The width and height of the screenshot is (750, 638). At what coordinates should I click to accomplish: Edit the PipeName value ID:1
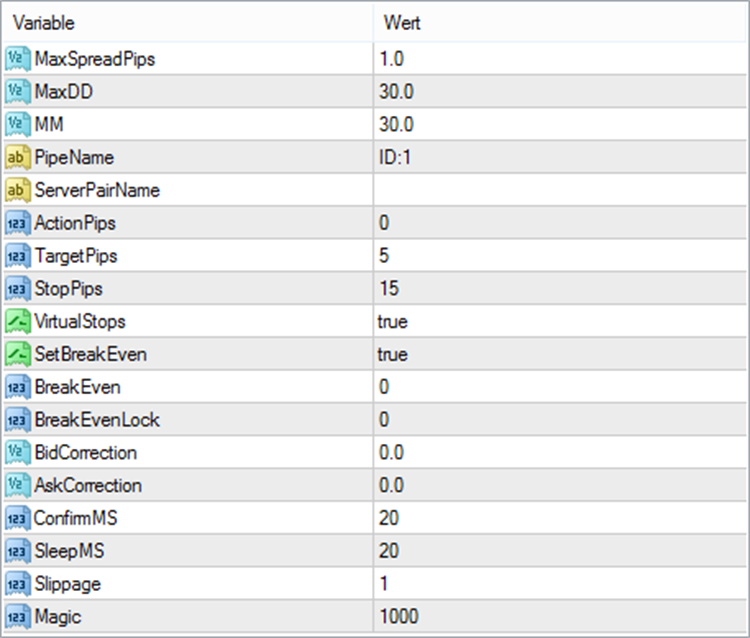click(560, 157)
